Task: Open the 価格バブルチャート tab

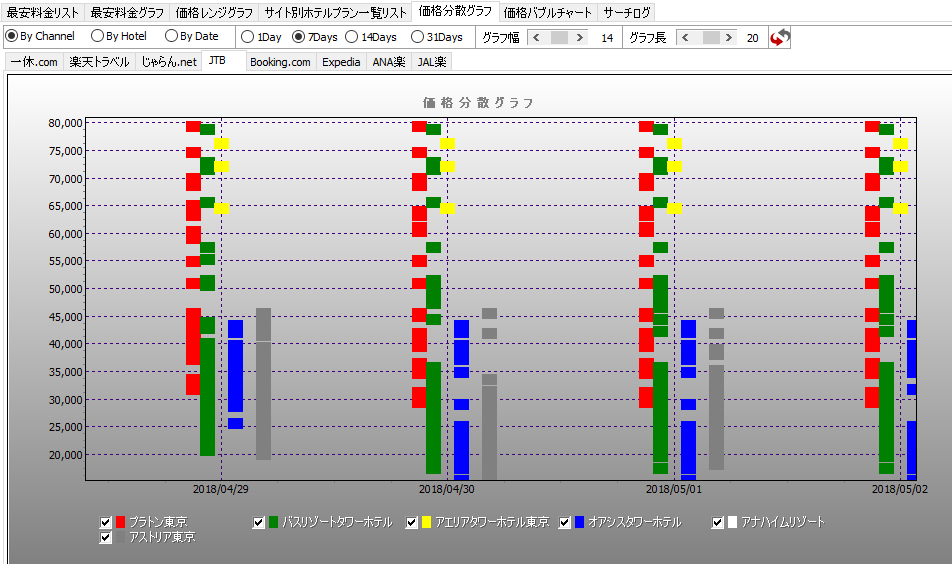Action: 548,13
